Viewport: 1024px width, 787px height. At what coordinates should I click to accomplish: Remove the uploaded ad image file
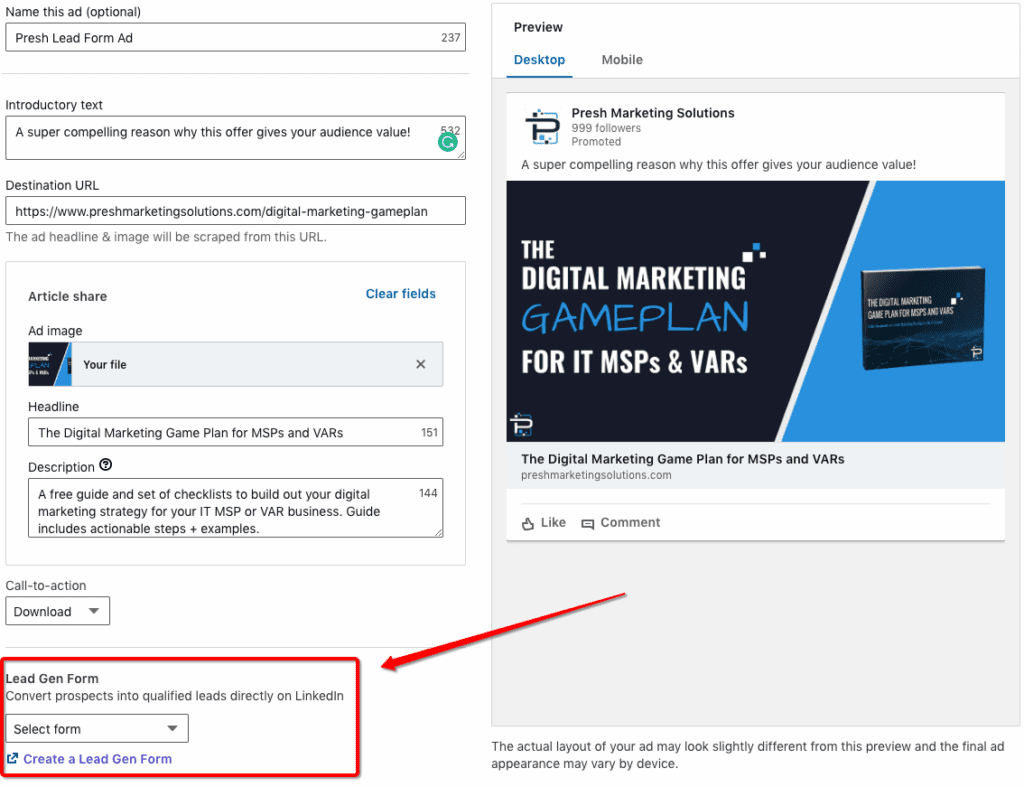click(x=421, y=364)
